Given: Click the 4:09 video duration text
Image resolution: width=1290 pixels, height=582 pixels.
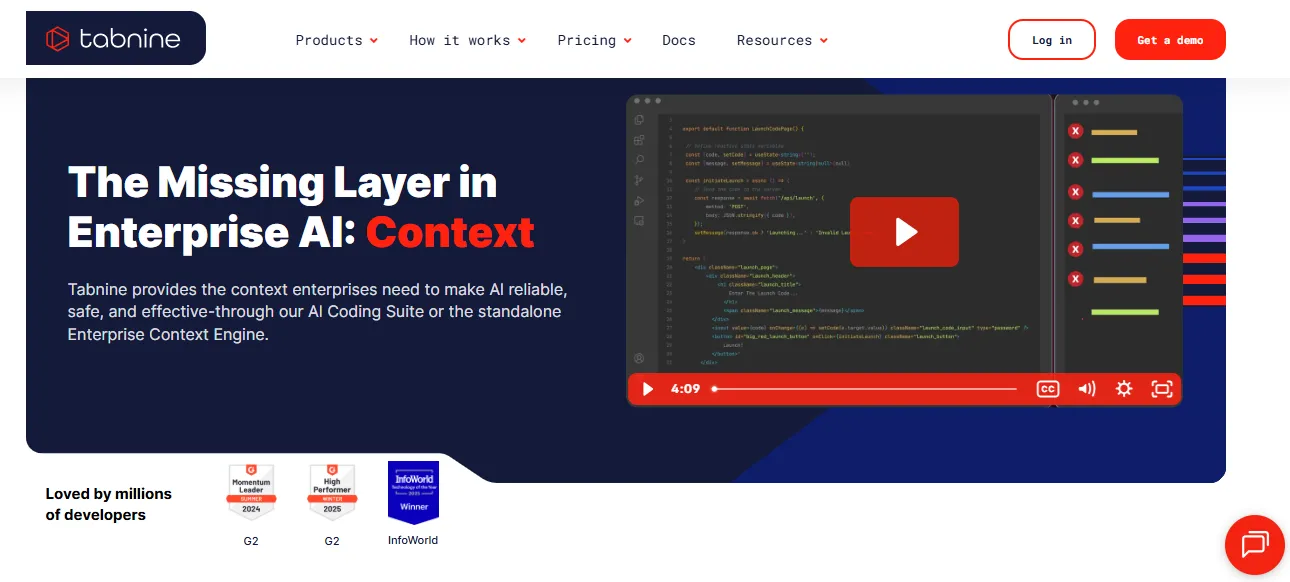Looking at the screenshot, I should coord(685,389).
